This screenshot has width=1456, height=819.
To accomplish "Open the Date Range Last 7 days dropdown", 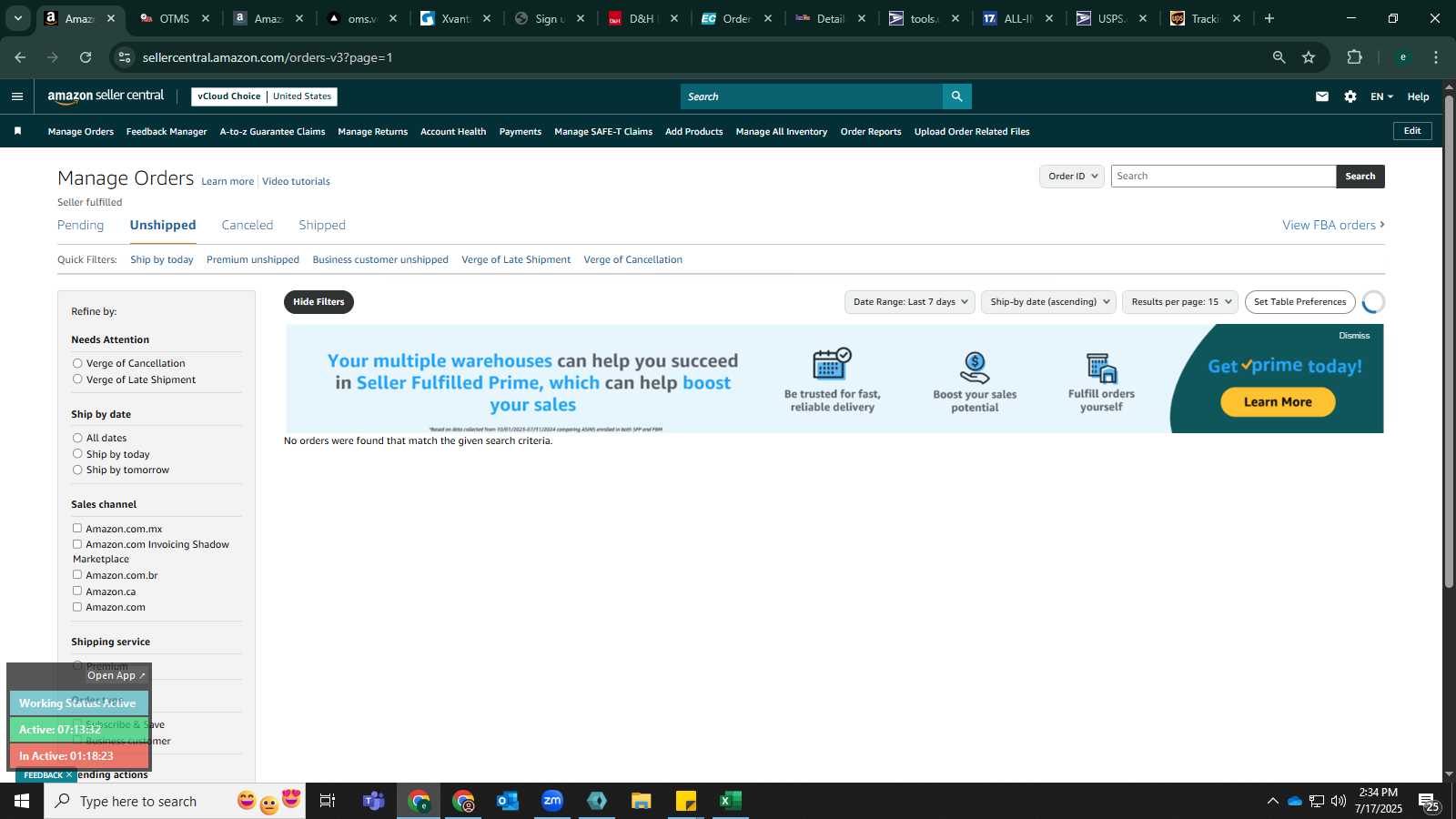I will 910,302.
